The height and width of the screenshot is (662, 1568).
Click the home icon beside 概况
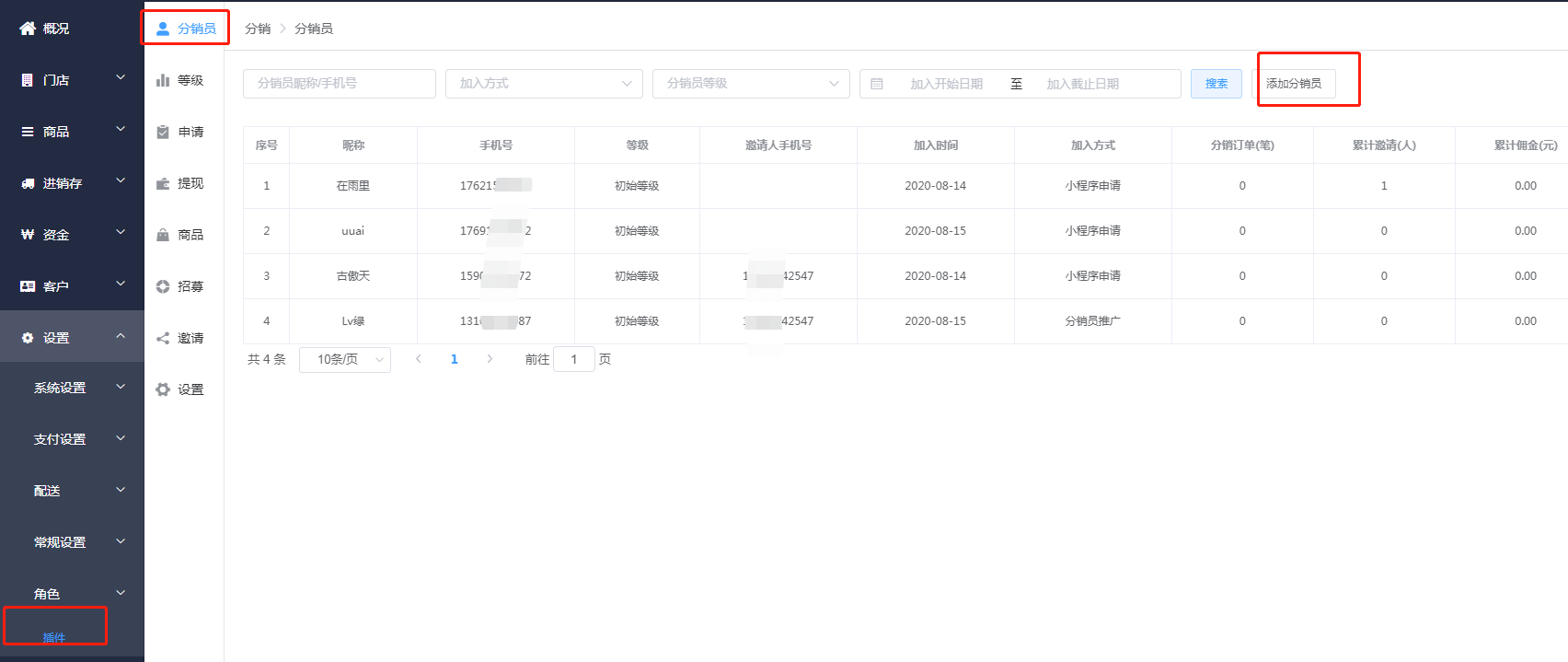tap(28, 29)
